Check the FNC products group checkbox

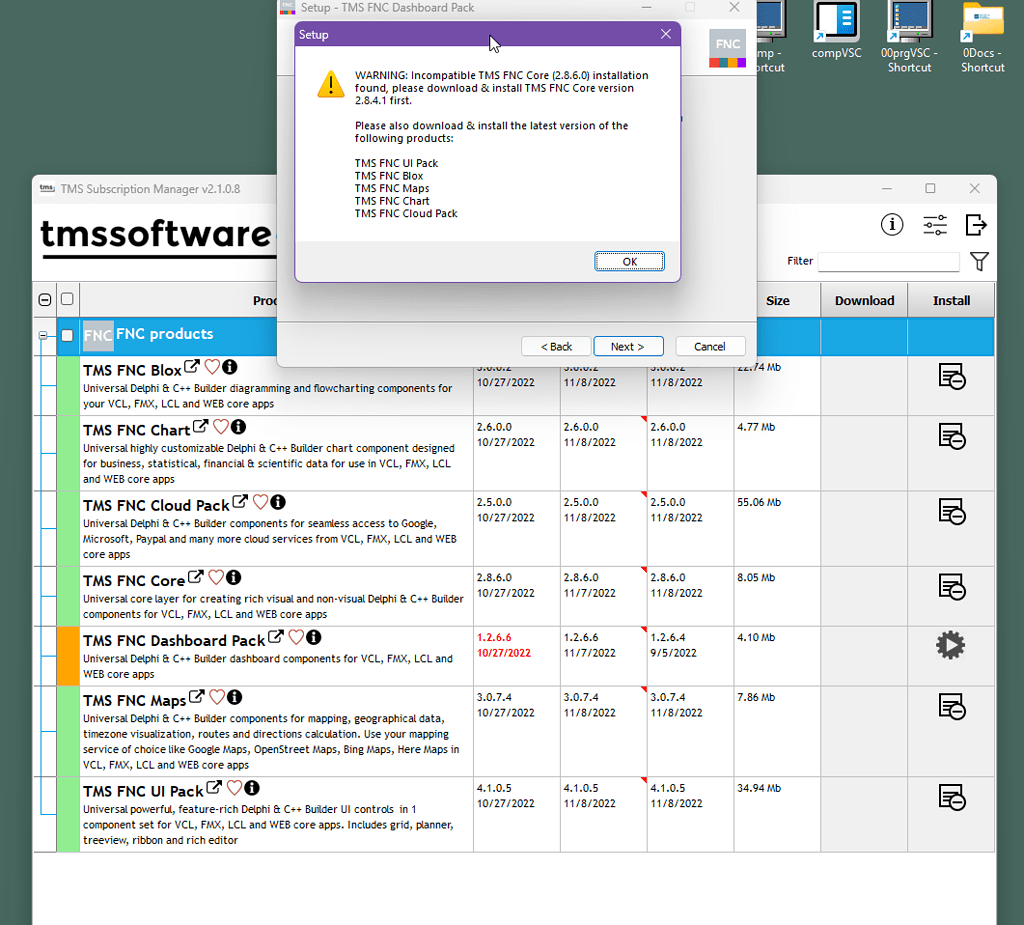(x=67, y=337)
